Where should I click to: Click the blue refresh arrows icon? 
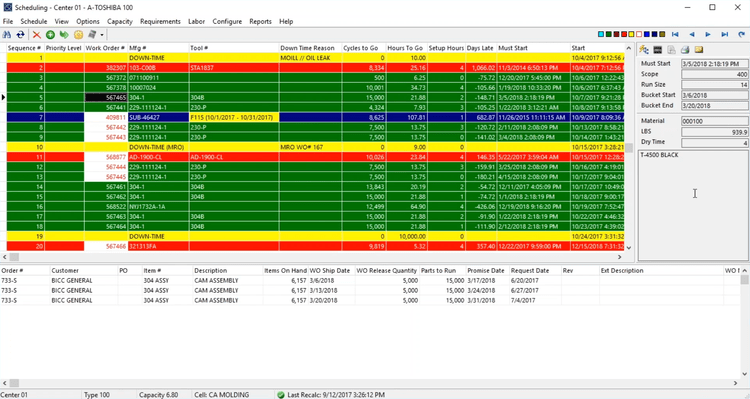[21, 34]
